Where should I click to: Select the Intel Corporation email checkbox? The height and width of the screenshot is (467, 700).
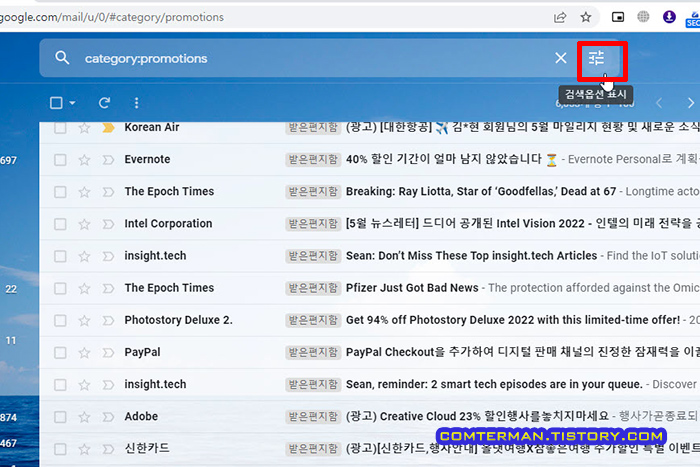click(60, 224)
